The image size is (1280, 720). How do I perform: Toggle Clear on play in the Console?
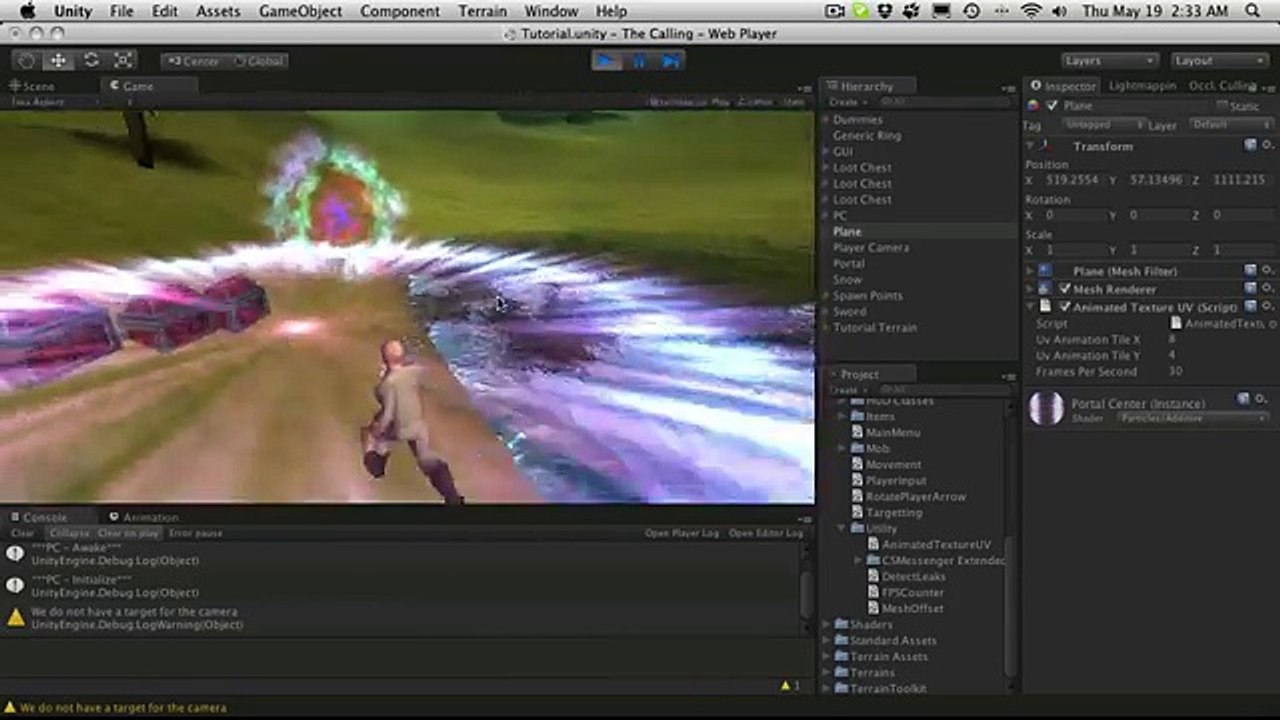(x=128, y=534)
